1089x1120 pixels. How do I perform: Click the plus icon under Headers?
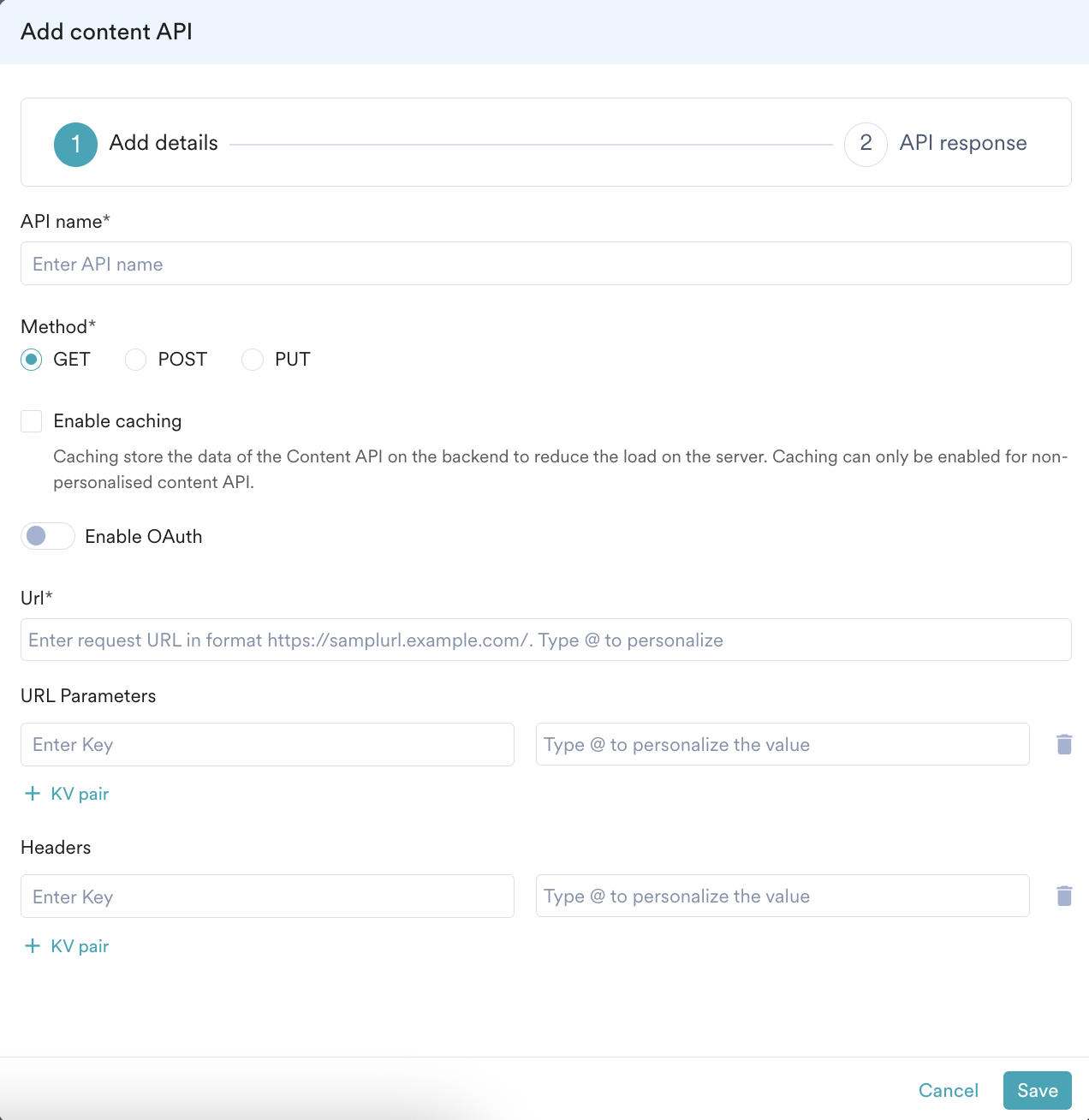(x=33, y=946)
